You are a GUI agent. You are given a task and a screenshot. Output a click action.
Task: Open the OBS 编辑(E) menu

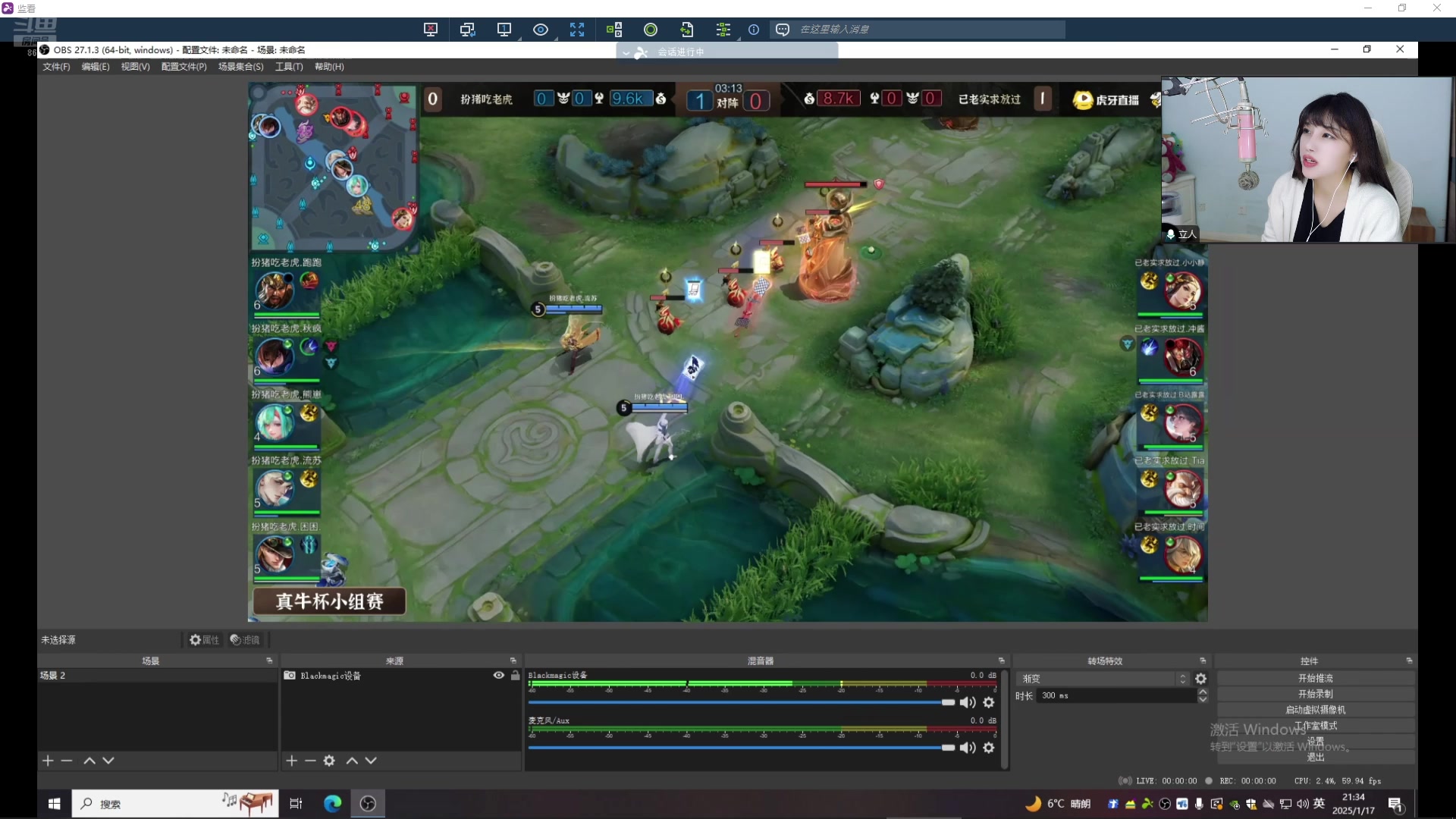pyautogui.click(x=96, y=67)
